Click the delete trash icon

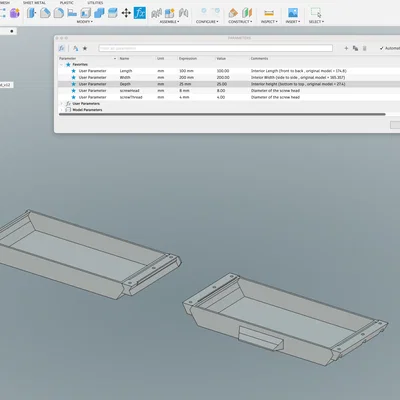tap(365, 48)
